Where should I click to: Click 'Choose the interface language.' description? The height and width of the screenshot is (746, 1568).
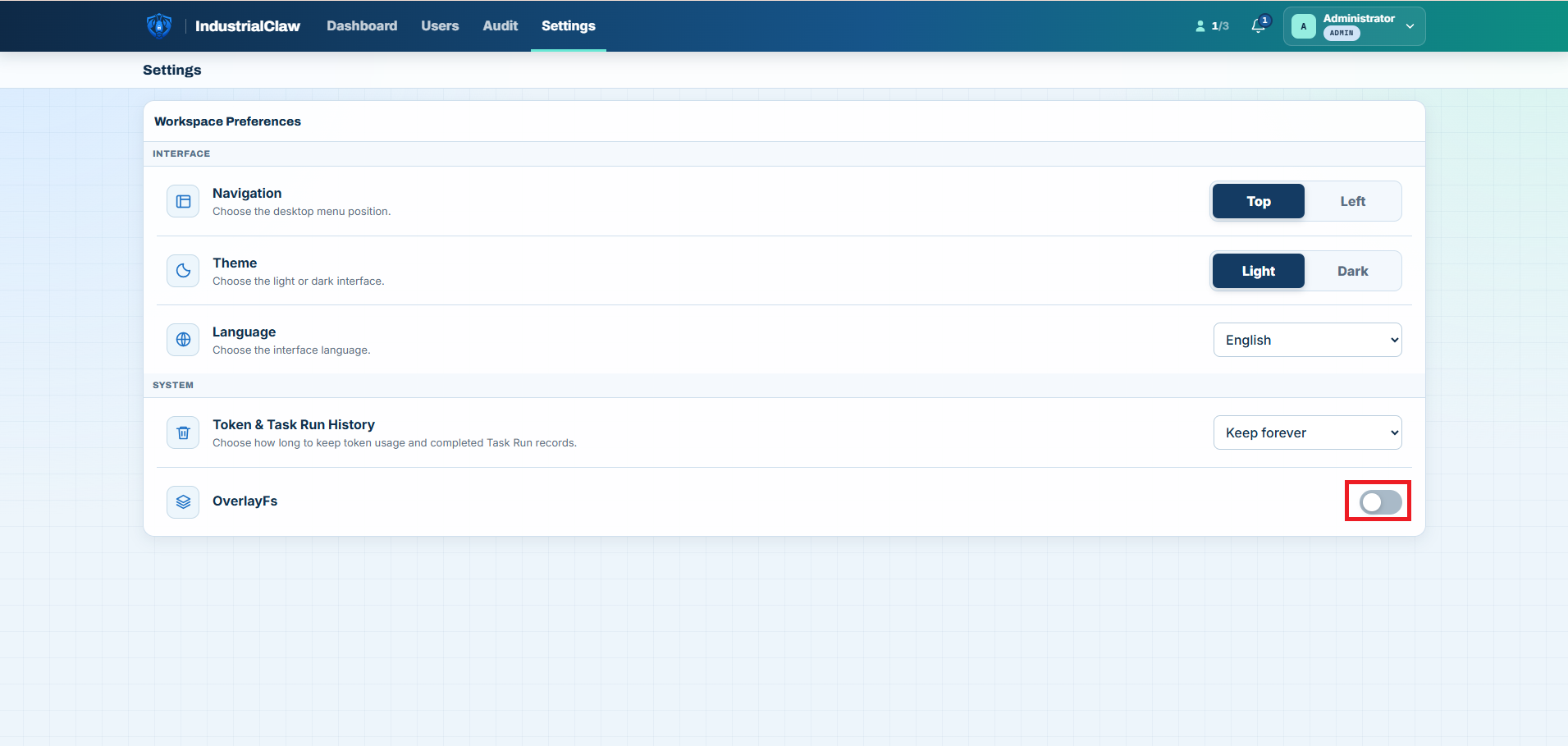[x=291, y=350]
